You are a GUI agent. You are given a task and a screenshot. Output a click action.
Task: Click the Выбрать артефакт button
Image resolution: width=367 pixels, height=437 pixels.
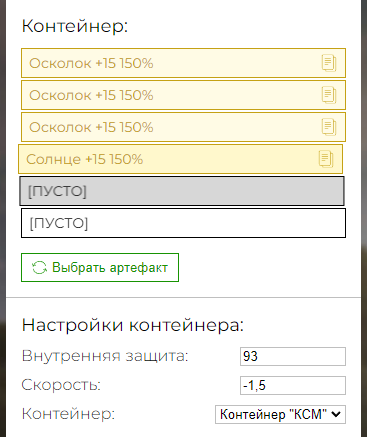coord(100,268)
